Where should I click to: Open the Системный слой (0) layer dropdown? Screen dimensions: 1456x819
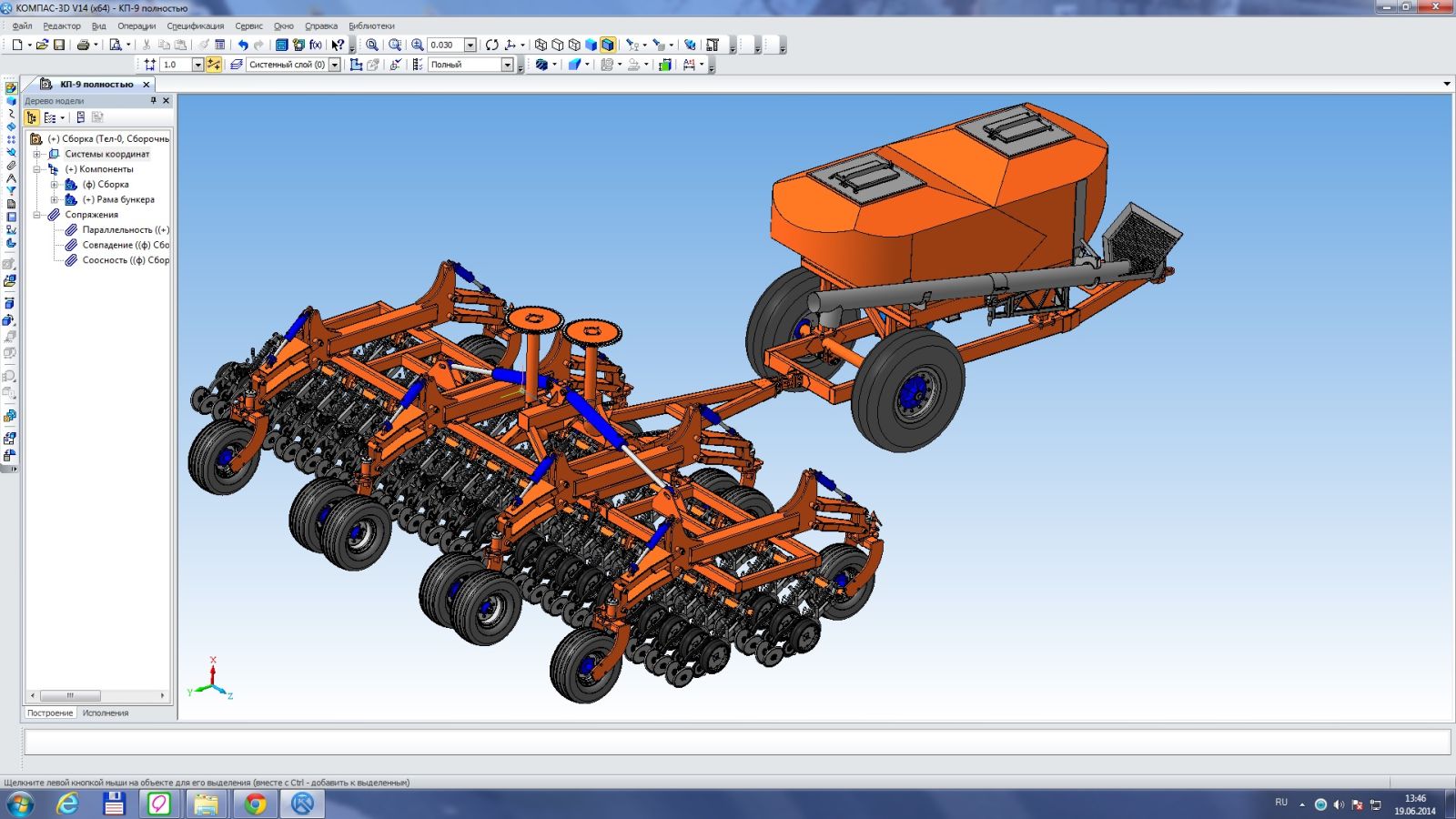coord(334,65)
